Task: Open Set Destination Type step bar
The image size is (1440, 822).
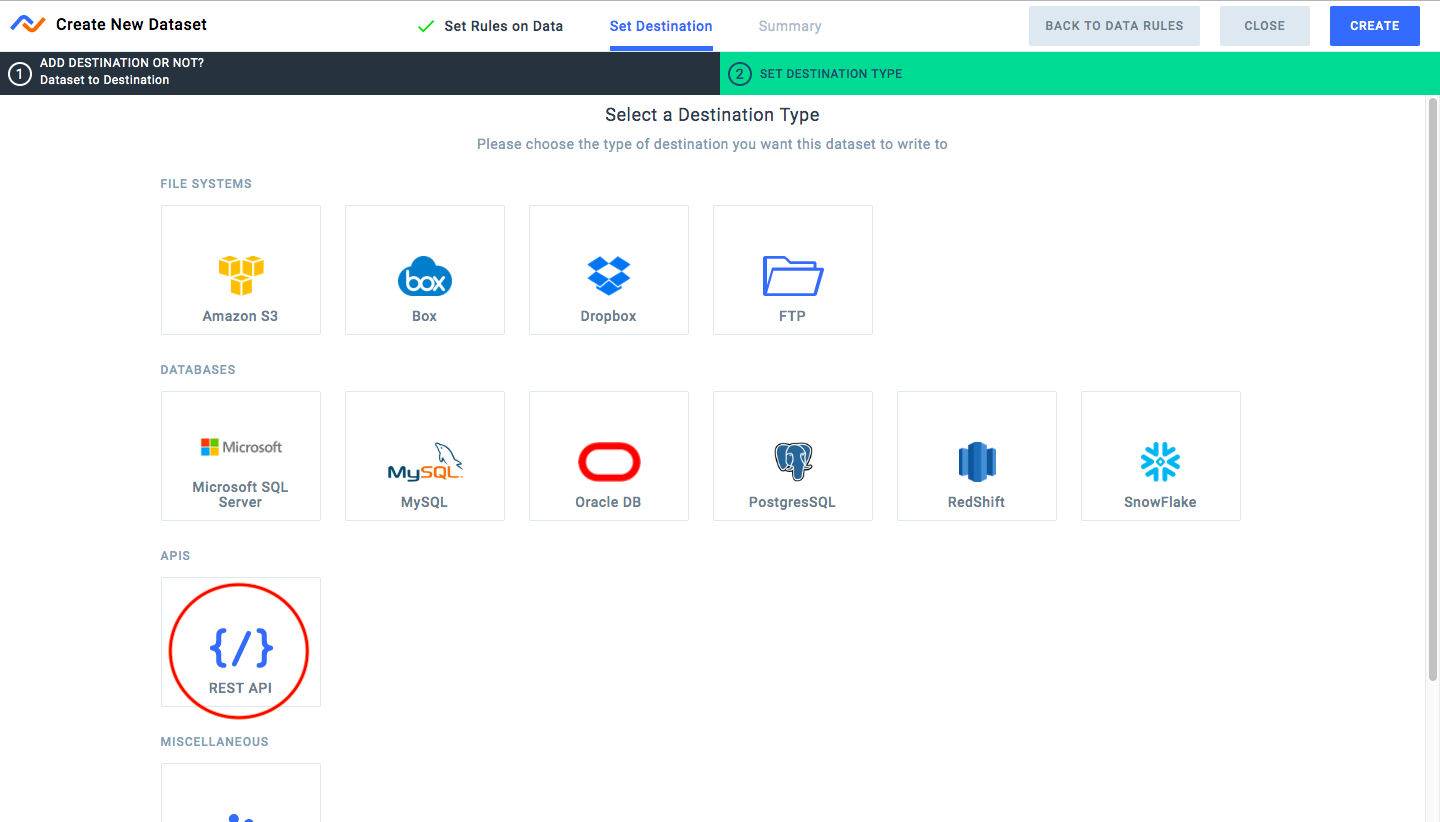Action: pyautogui.click(x=1080, y=73)
